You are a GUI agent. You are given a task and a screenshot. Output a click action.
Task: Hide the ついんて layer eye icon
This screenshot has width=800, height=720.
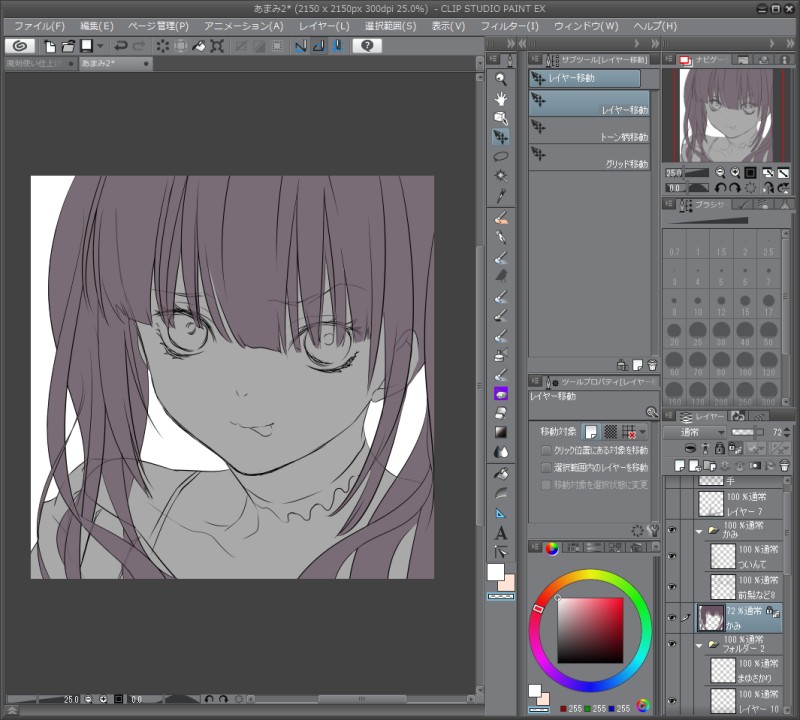(x=672, y=556)
